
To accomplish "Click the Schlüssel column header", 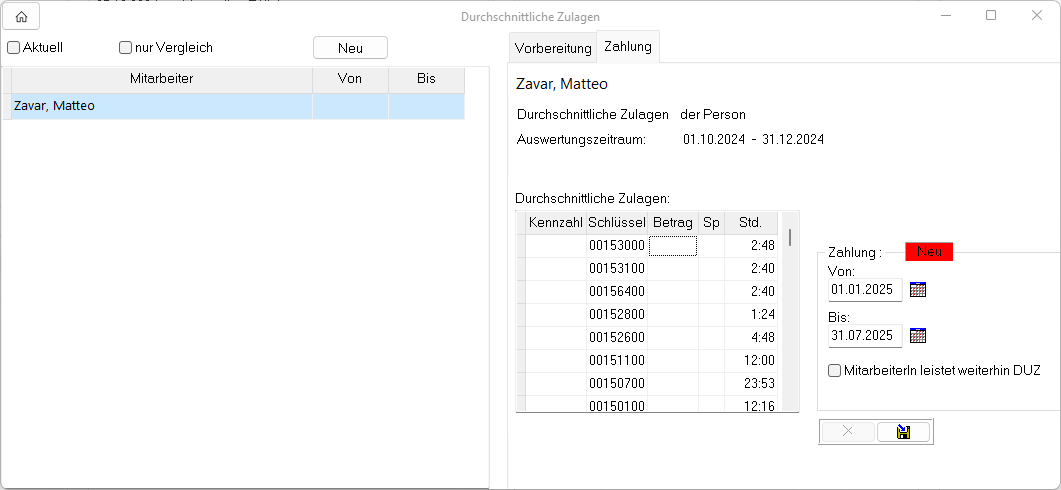I will pos(617,222).
